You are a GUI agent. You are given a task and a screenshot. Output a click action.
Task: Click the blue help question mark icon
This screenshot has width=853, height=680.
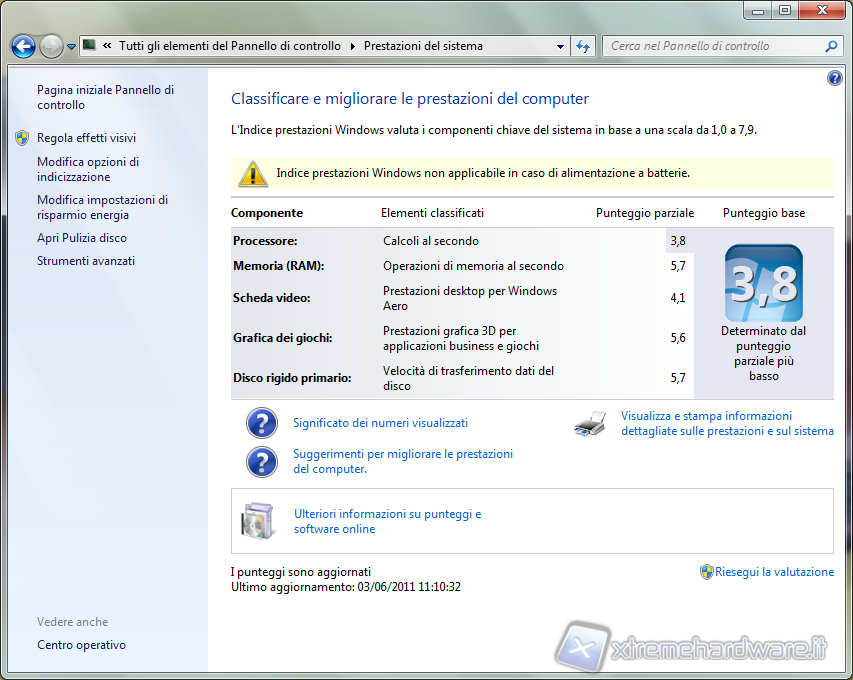click(835, 78)
